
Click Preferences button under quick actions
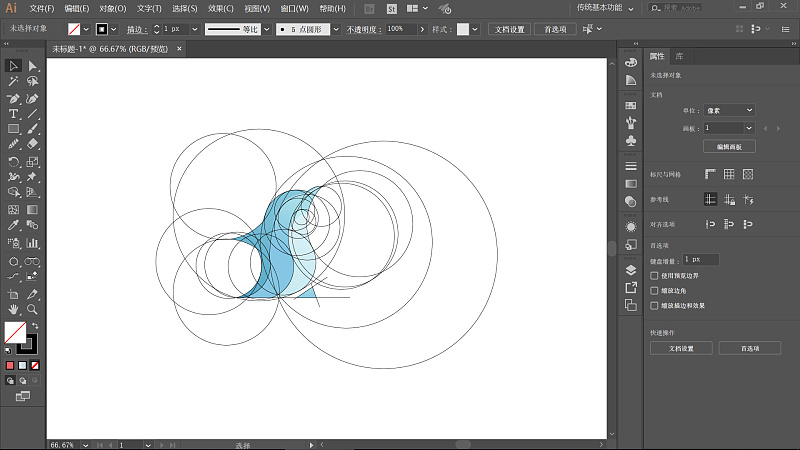point(750,348)
